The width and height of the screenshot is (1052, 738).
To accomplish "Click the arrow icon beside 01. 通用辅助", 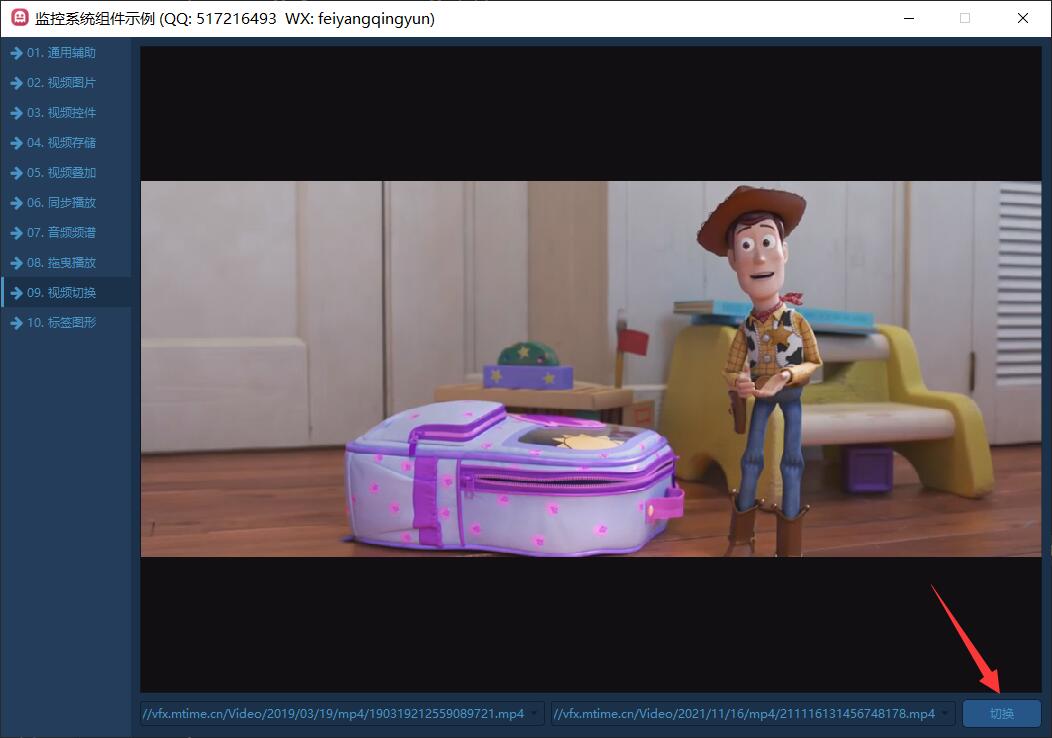I will (16, 53).
